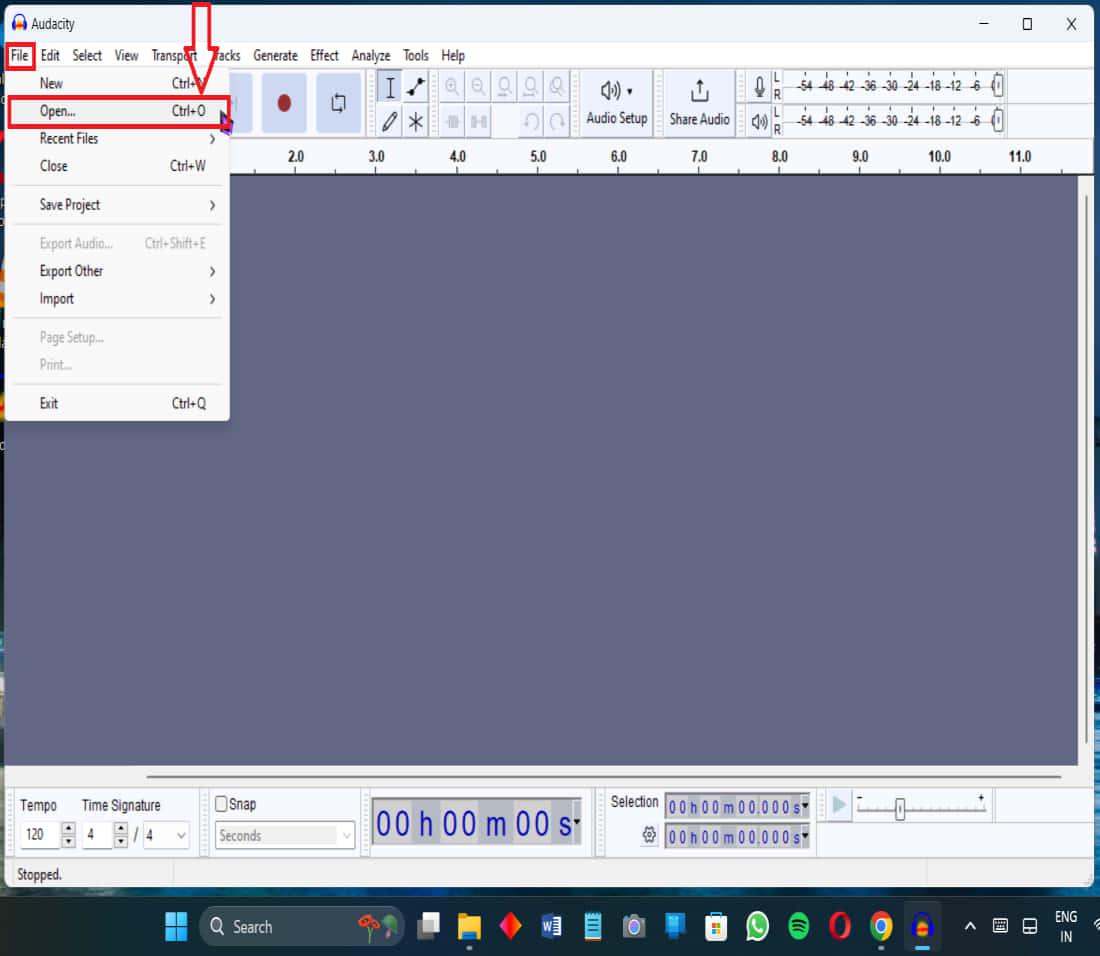Open the Tools menu
This screenshot has height=956, width=1100.
click(x=415, y=55)
